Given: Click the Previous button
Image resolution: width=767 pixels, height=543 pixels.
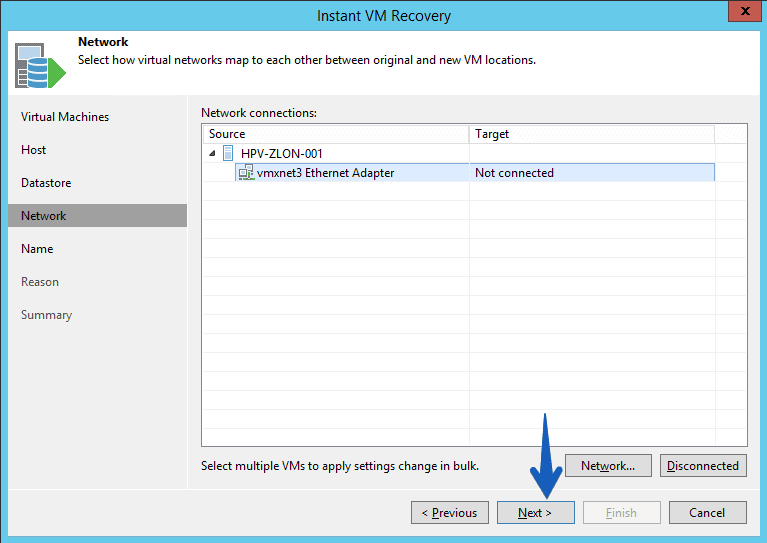Looking at the screenshot, I should [450, 512].
